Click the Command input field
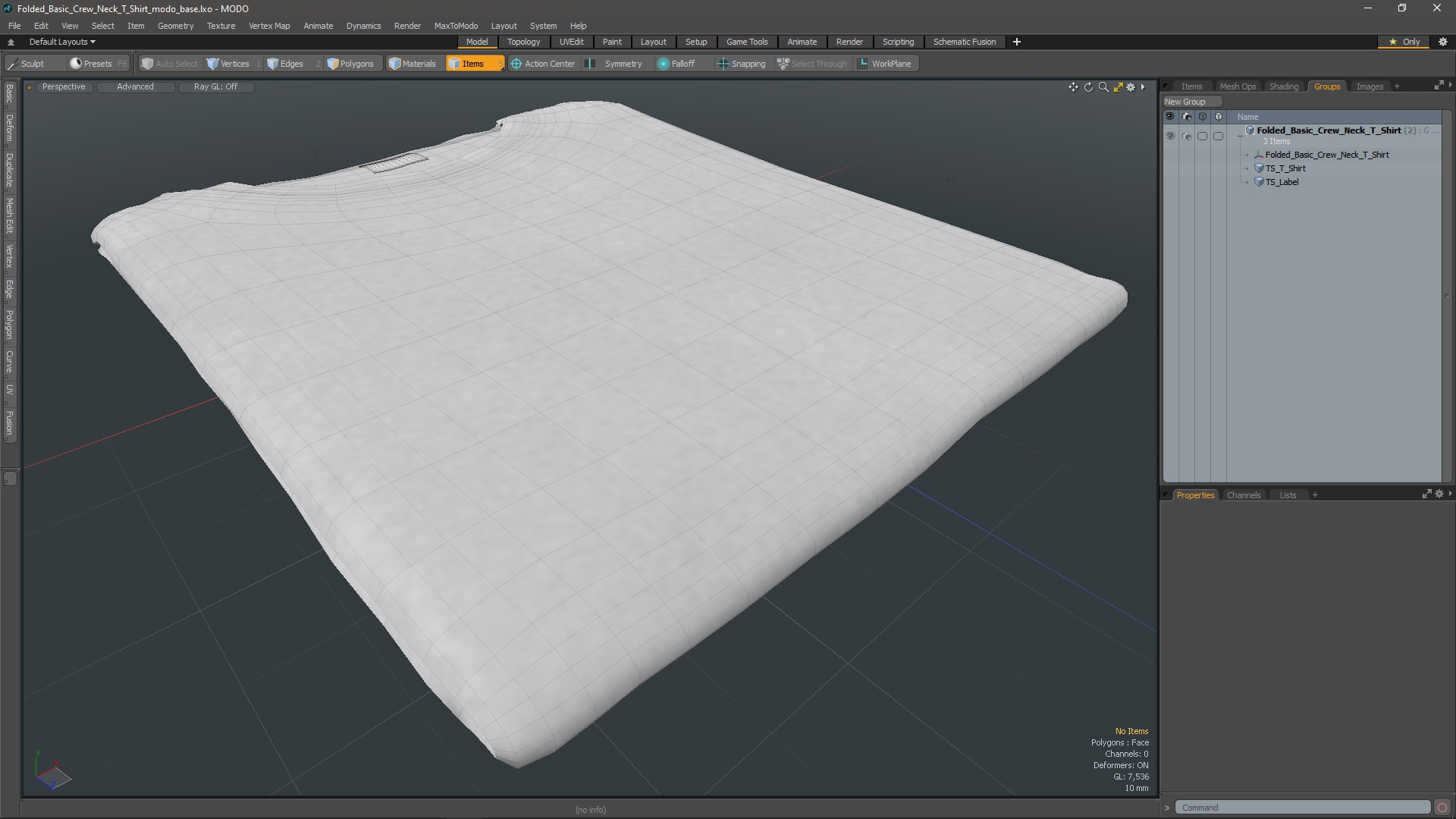The image size is (1456, 819). tap(1301, 808)
